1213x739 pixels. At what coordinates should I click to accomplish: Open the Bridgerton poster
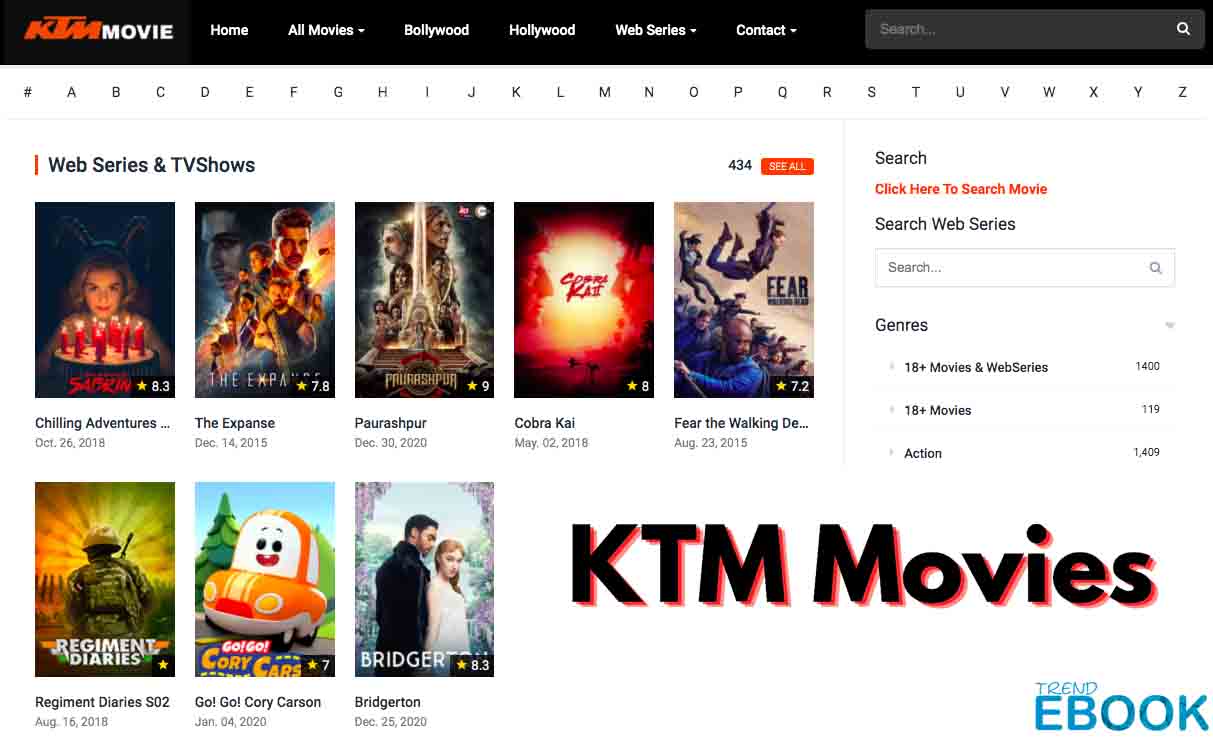point(424,579)
